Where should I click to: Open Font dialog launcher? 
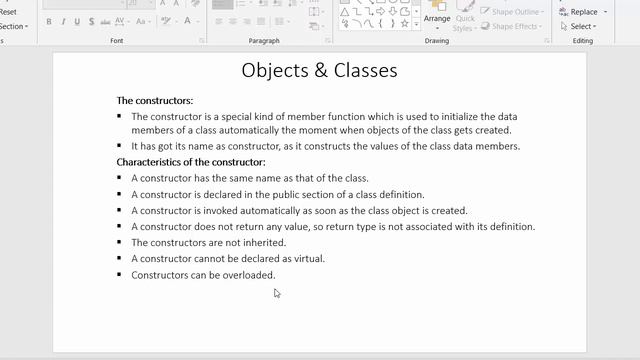click(202, 40)
